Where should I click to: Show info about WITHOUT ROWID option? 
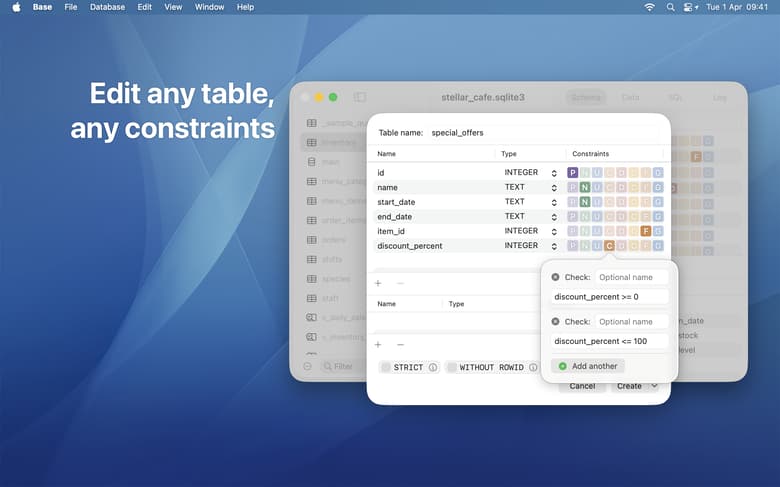point(533,368)
